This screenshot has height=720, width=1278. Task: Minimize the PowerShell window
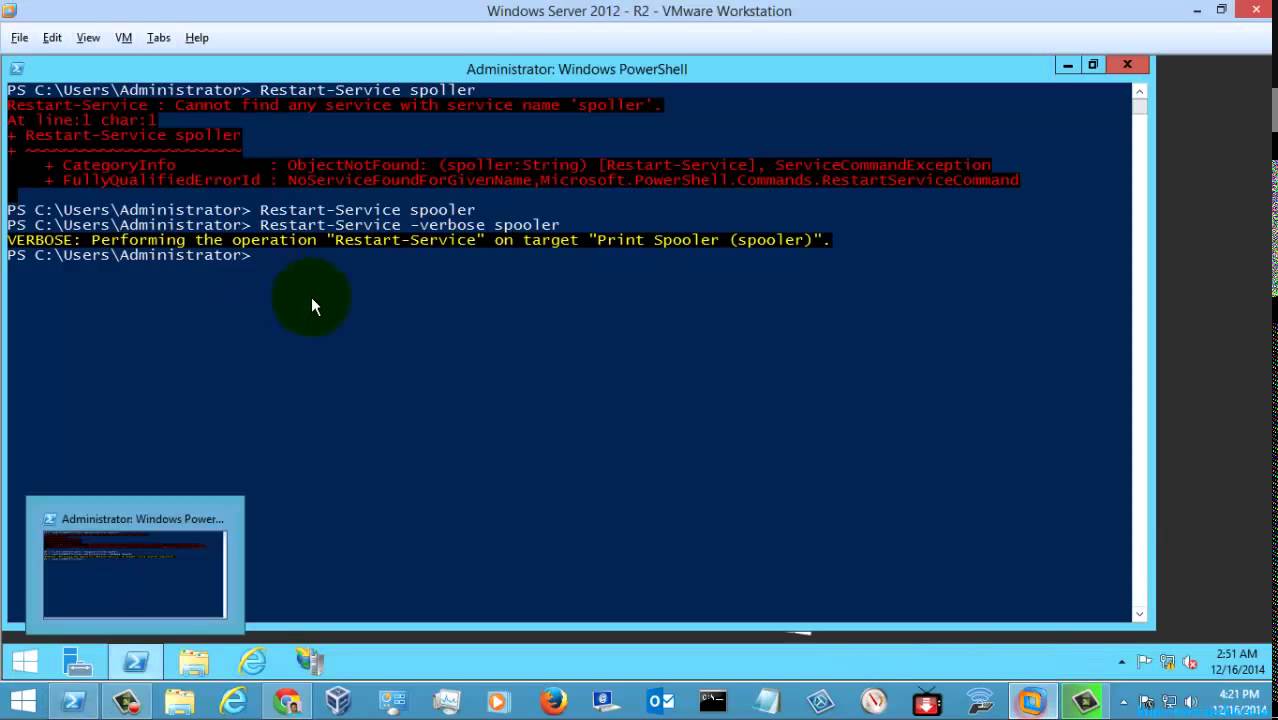[1067, 65]
